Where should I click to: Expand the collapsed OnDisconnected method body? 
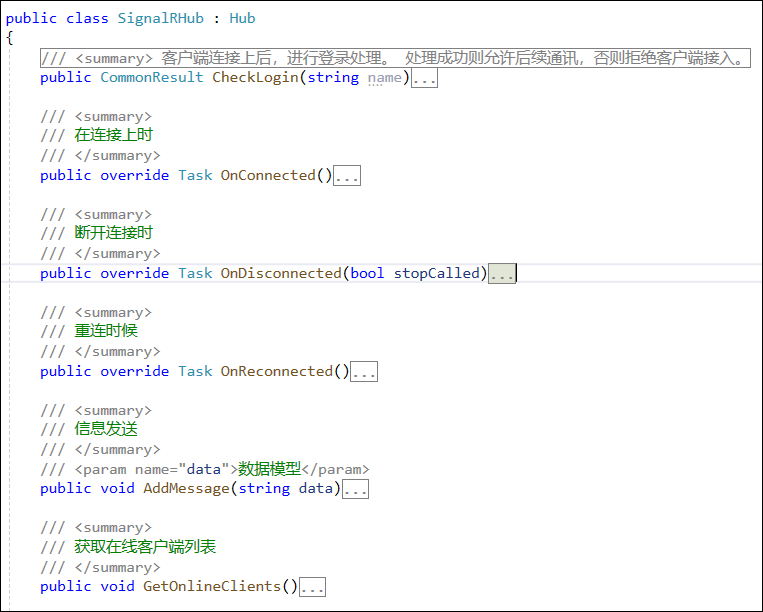coord(502,273)
